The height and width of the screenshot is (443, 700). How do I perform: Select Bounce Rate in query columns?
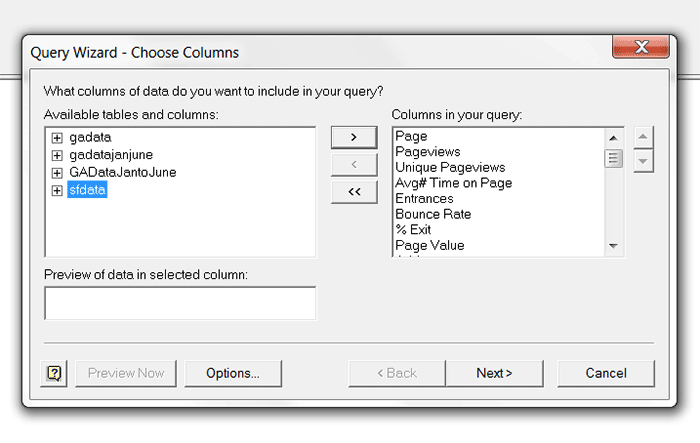(x=432, y=214)
